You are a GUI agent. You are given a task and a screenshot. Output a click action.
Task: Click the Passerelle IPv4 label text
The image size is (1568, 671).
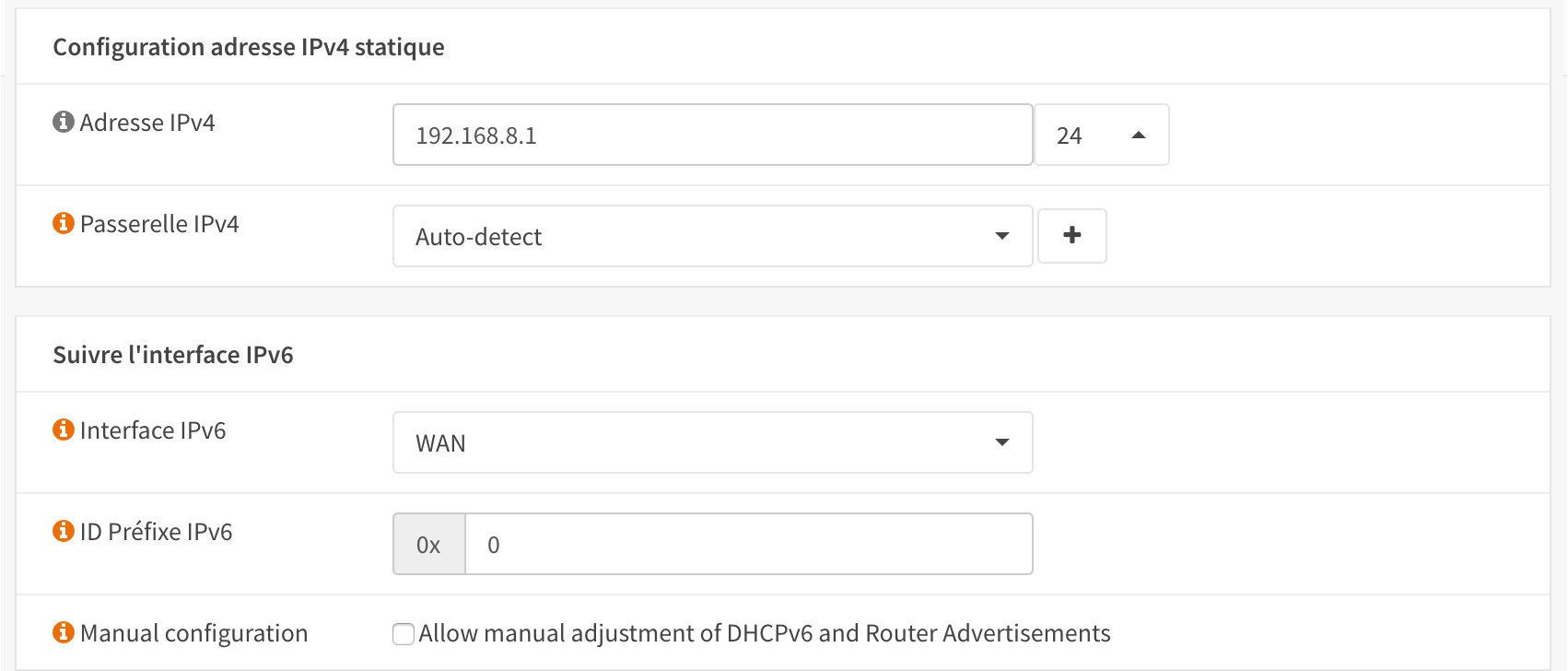(159, 224)
